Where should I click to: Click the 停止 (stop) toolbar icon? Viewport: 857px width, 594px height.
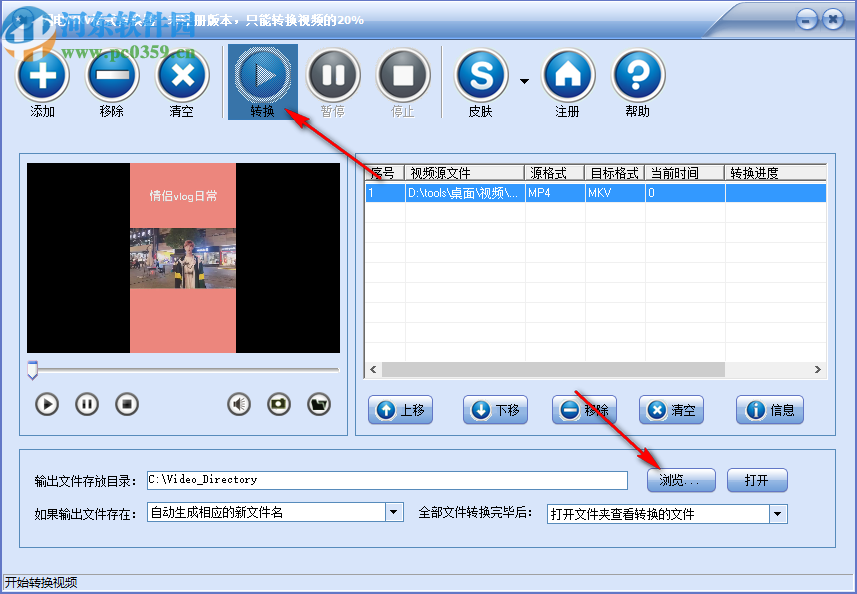[x=403, y=76]
